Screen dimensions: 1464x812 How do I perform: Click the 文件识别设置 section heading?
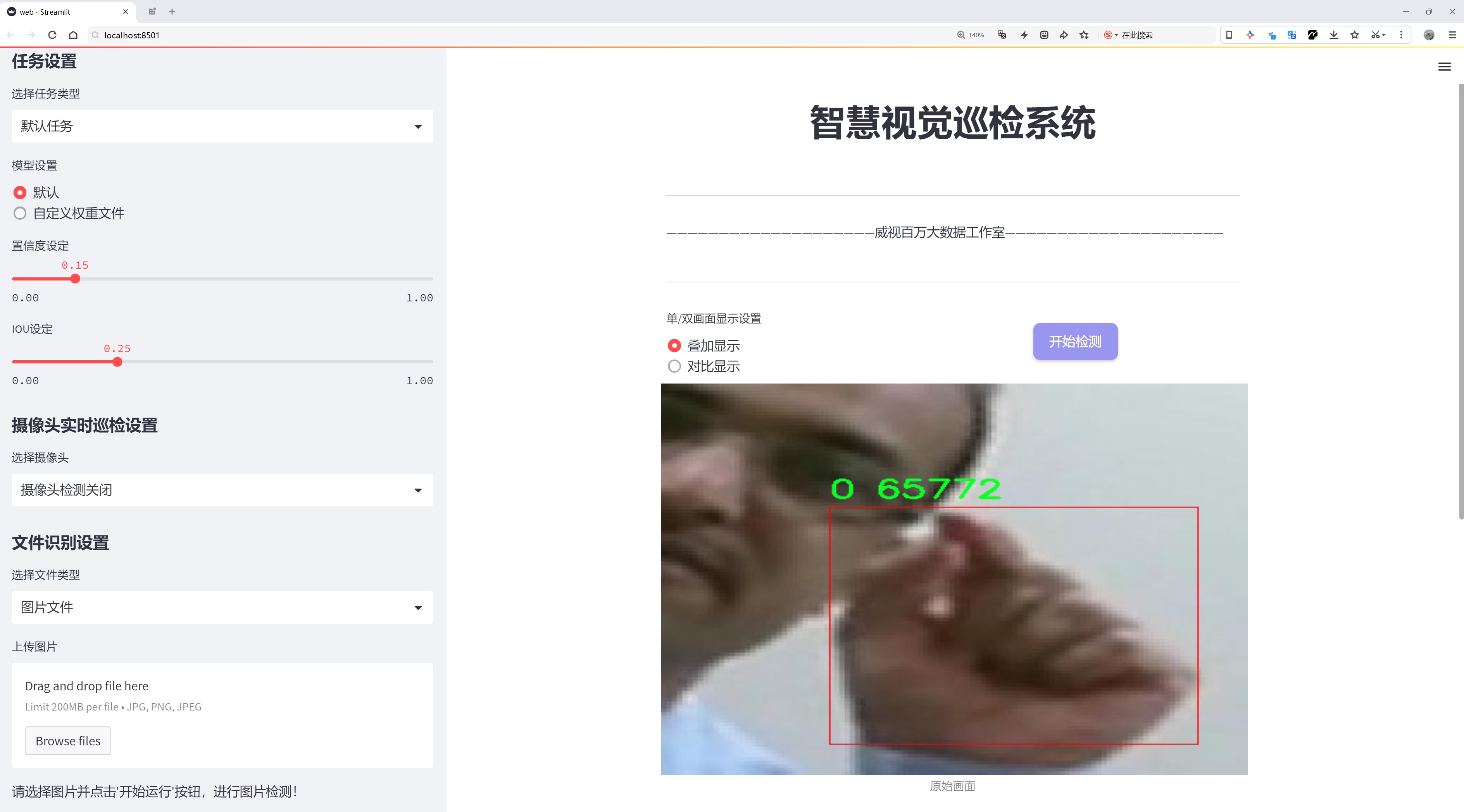[60, 543]
